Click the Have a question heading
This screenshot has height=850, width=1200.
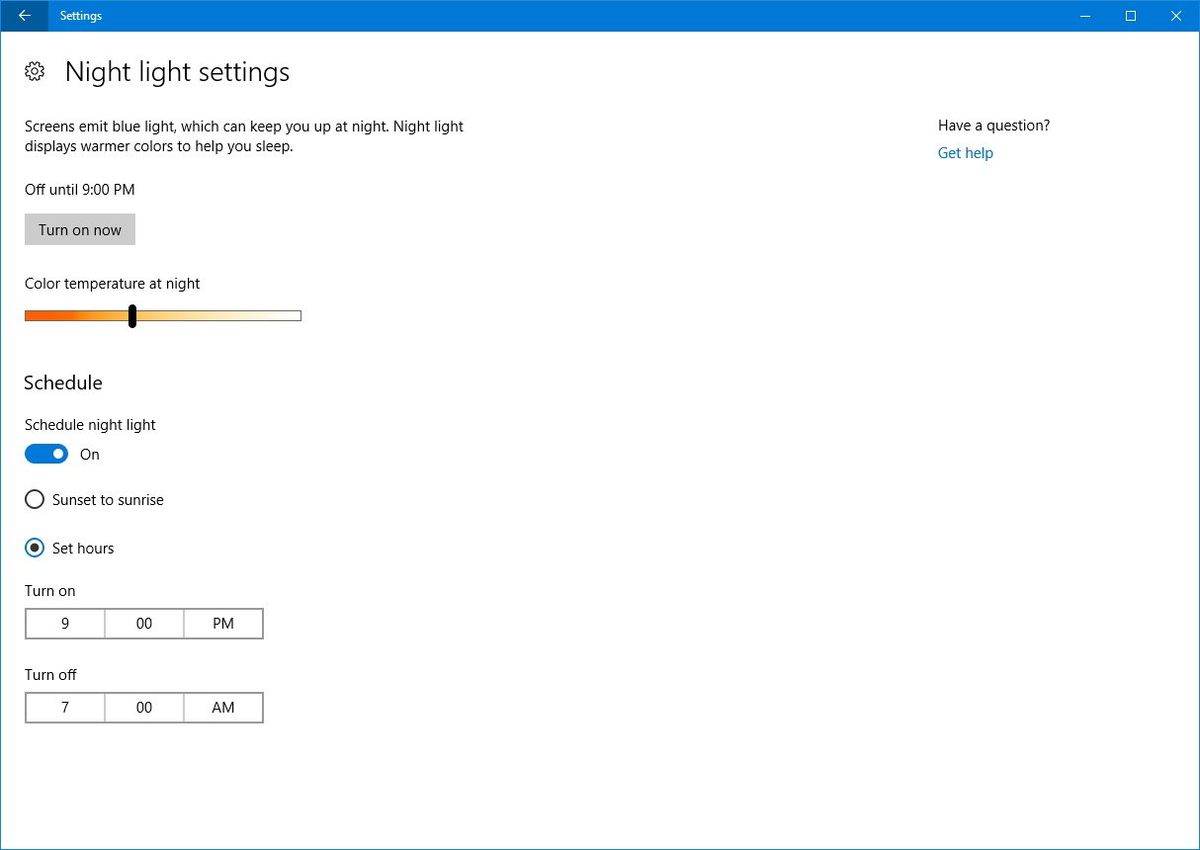click(993, 125)
